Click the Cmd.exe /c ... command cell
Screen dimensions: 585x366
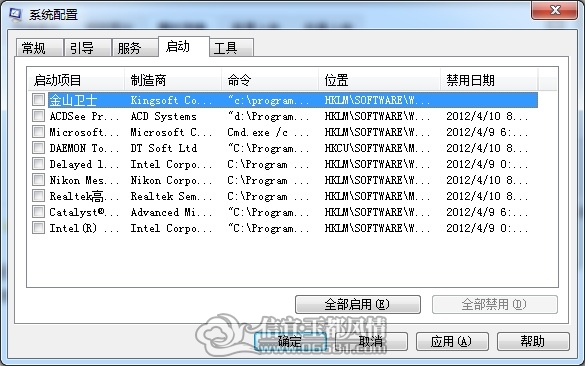click(x=268, y=132)
